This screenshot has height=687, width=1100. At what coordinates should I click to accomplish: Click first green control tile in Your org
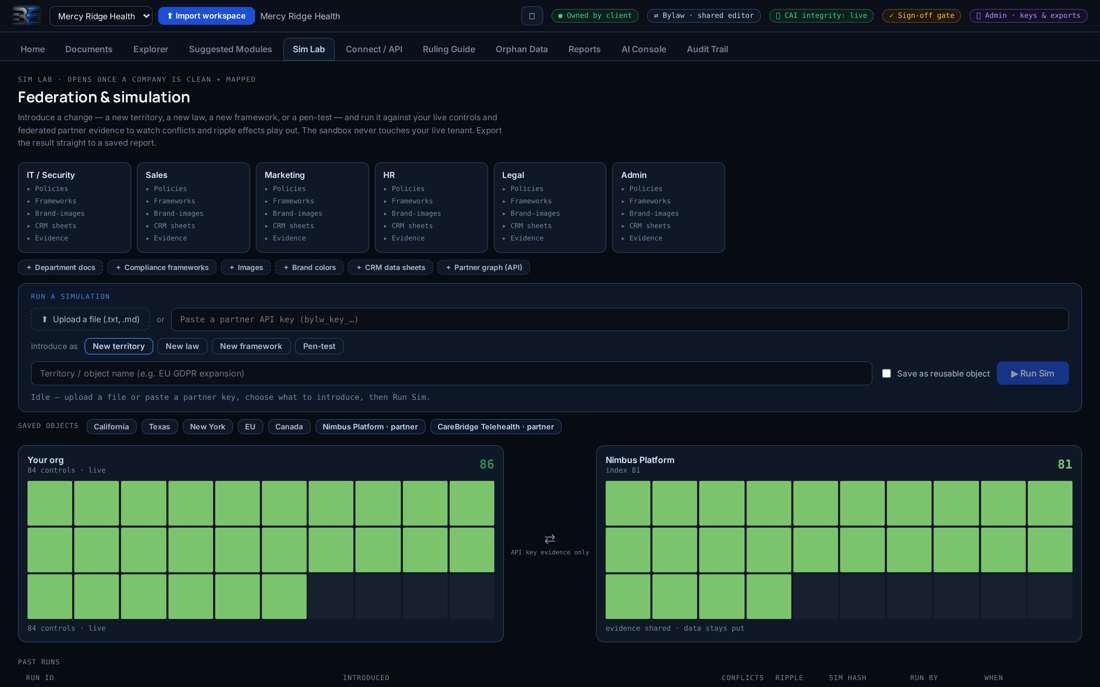(50, 503)
